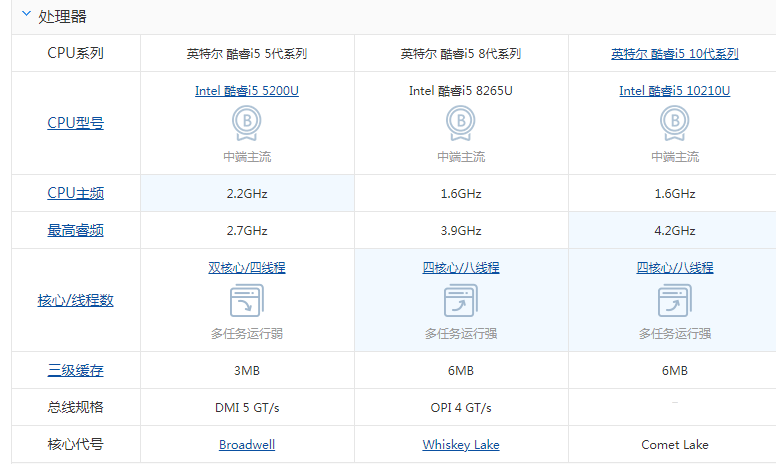Screen dimensions: 776x464
Task: Open the Whiskey Lake codename link
Action: pos(461,445)
